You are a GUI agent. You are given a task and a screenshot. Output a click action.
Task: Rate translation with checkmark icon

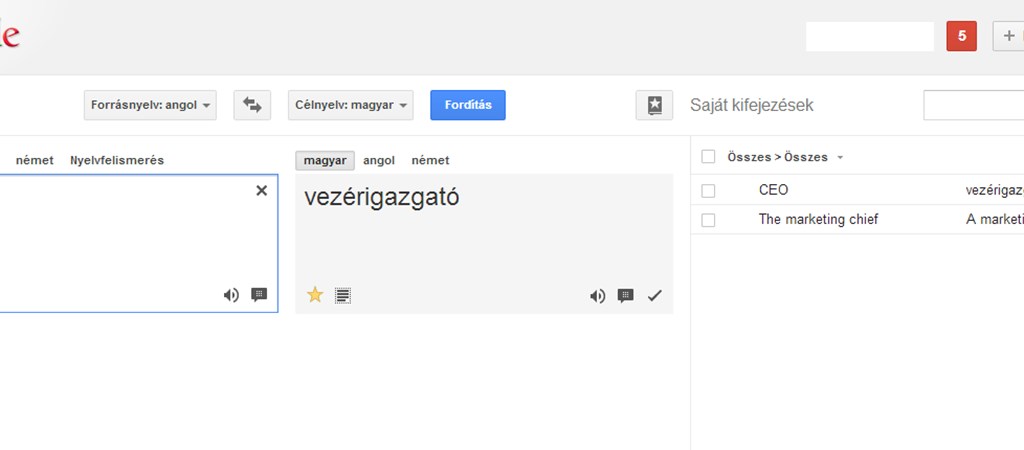point(654,296)
